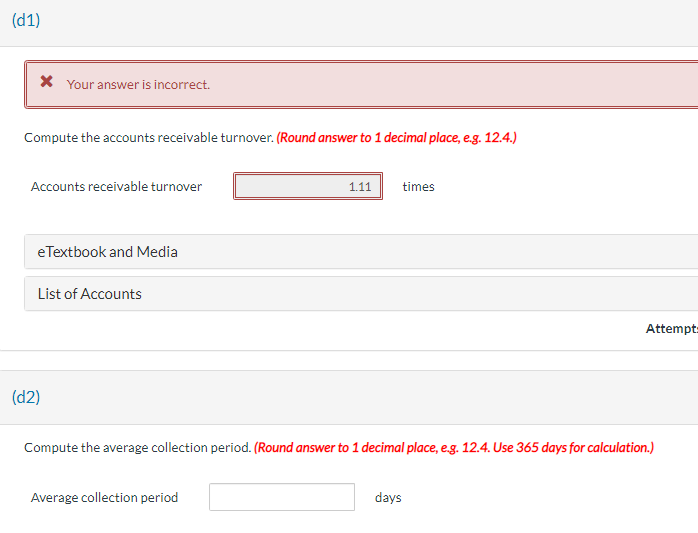Click 'Your answer is incorrect.' message
The height and width of the screenshot is (533, 698).
click(x=138, y=85)
